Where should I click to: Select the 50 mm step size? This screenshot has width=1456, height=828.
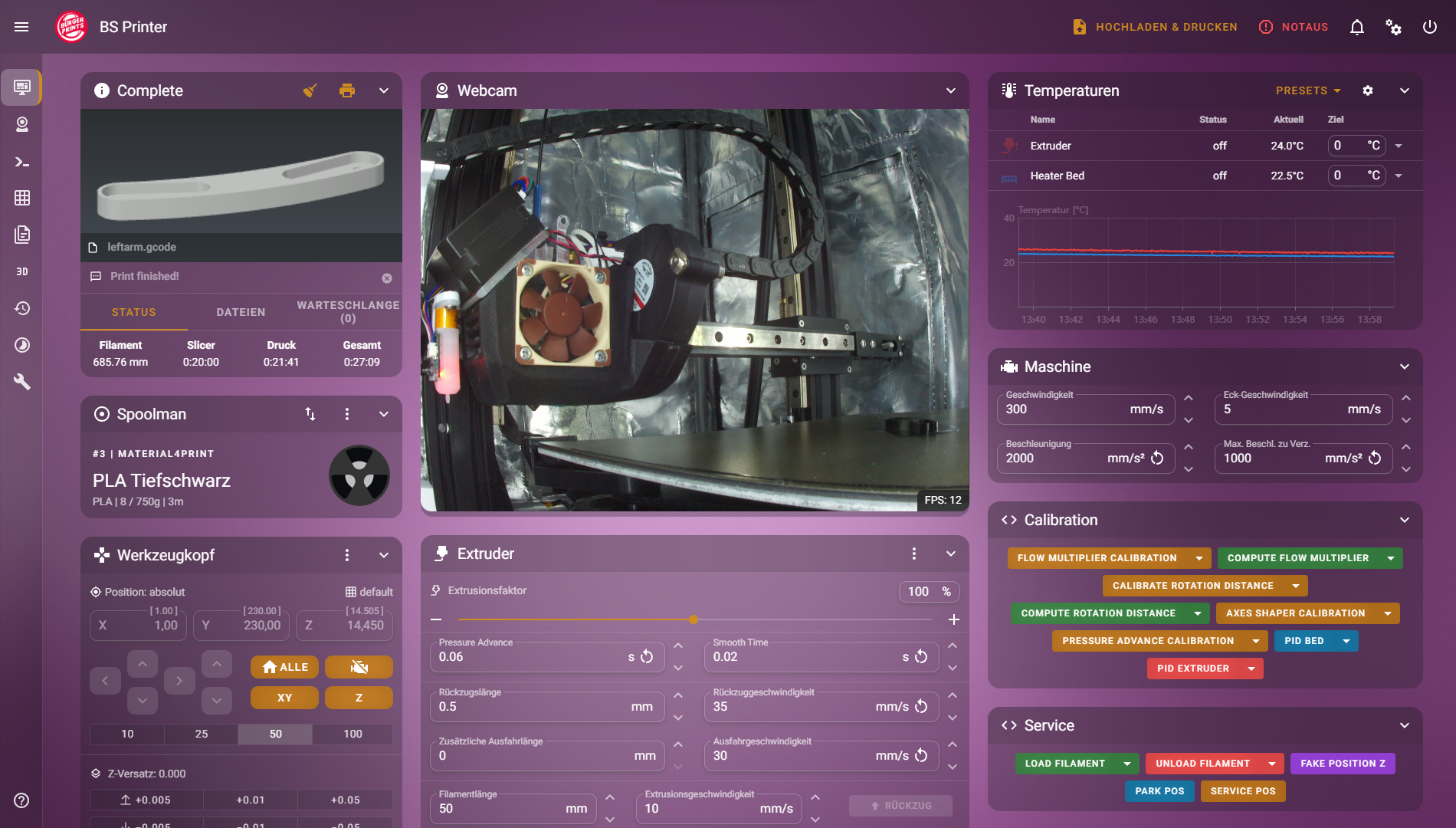[x=275, y=734]
